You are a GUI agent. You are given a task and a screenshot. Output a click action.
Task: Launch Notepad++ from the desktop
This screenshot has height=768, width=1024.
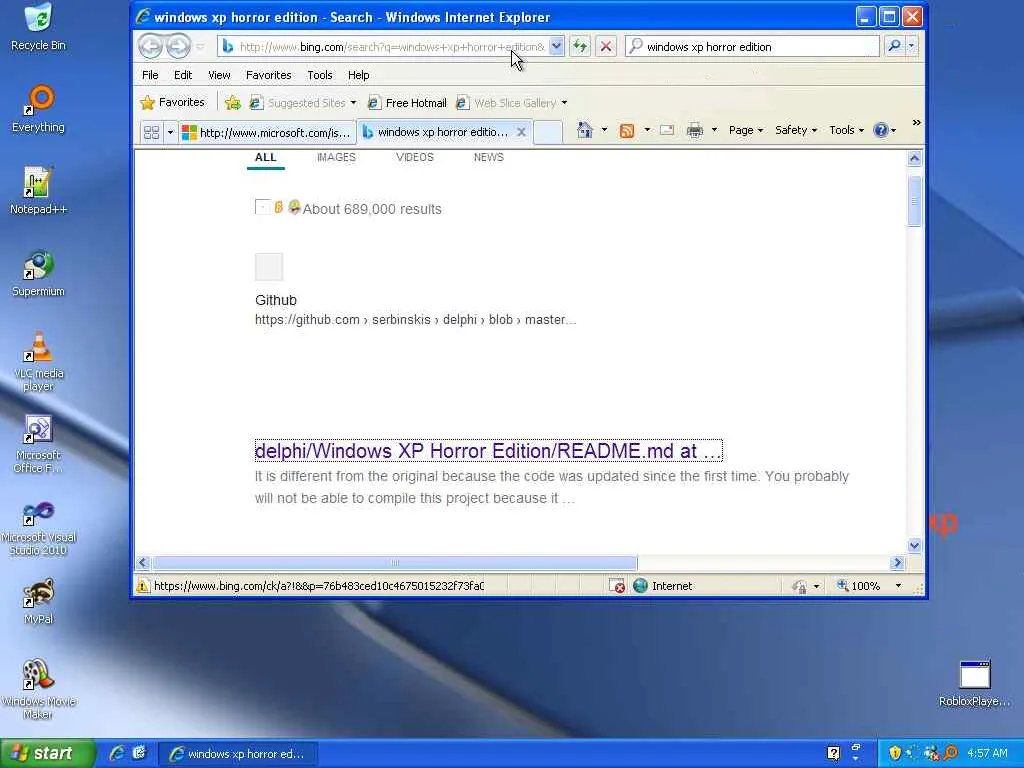click(x=39, y=191)
